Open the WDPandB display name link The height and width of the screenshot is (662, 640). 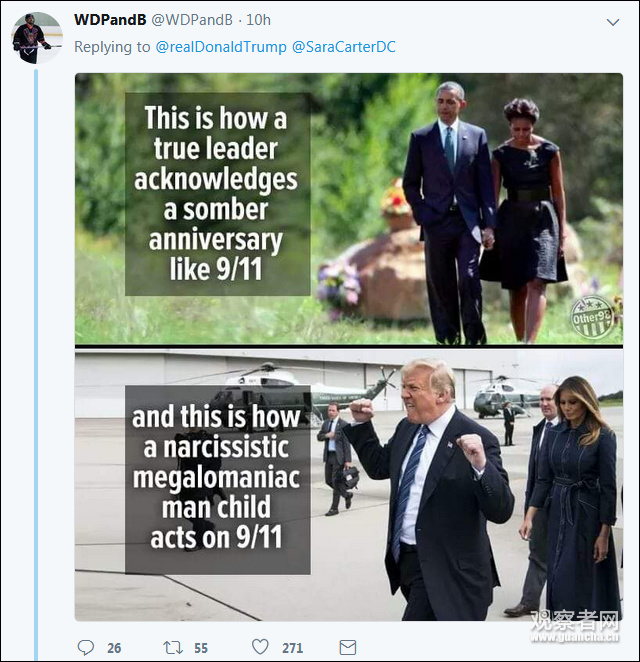[x=110, y=20]
